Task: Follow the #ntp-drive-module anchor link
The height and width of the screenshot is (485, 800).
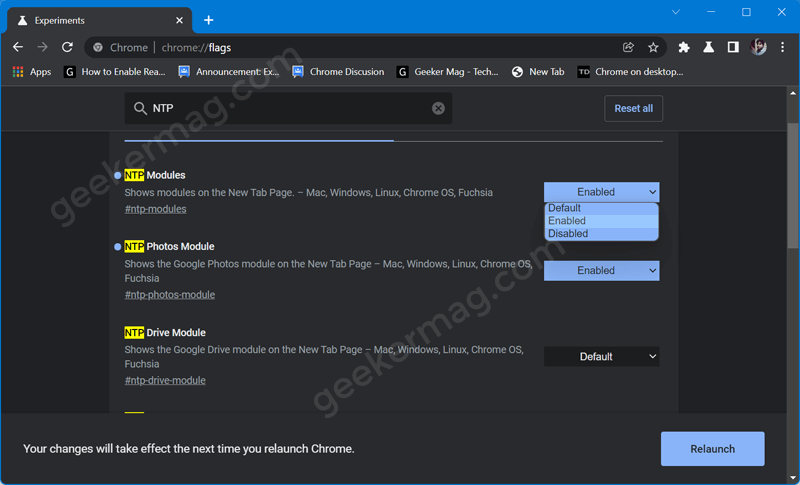Action: coord(165,380)
